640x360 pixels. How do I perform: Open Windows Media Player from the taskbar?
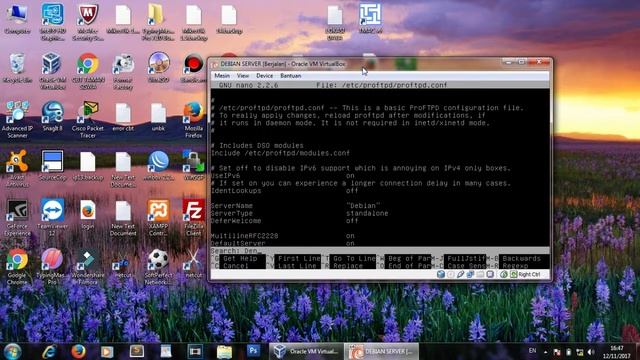pyautogui.click(x=107, y=351)
